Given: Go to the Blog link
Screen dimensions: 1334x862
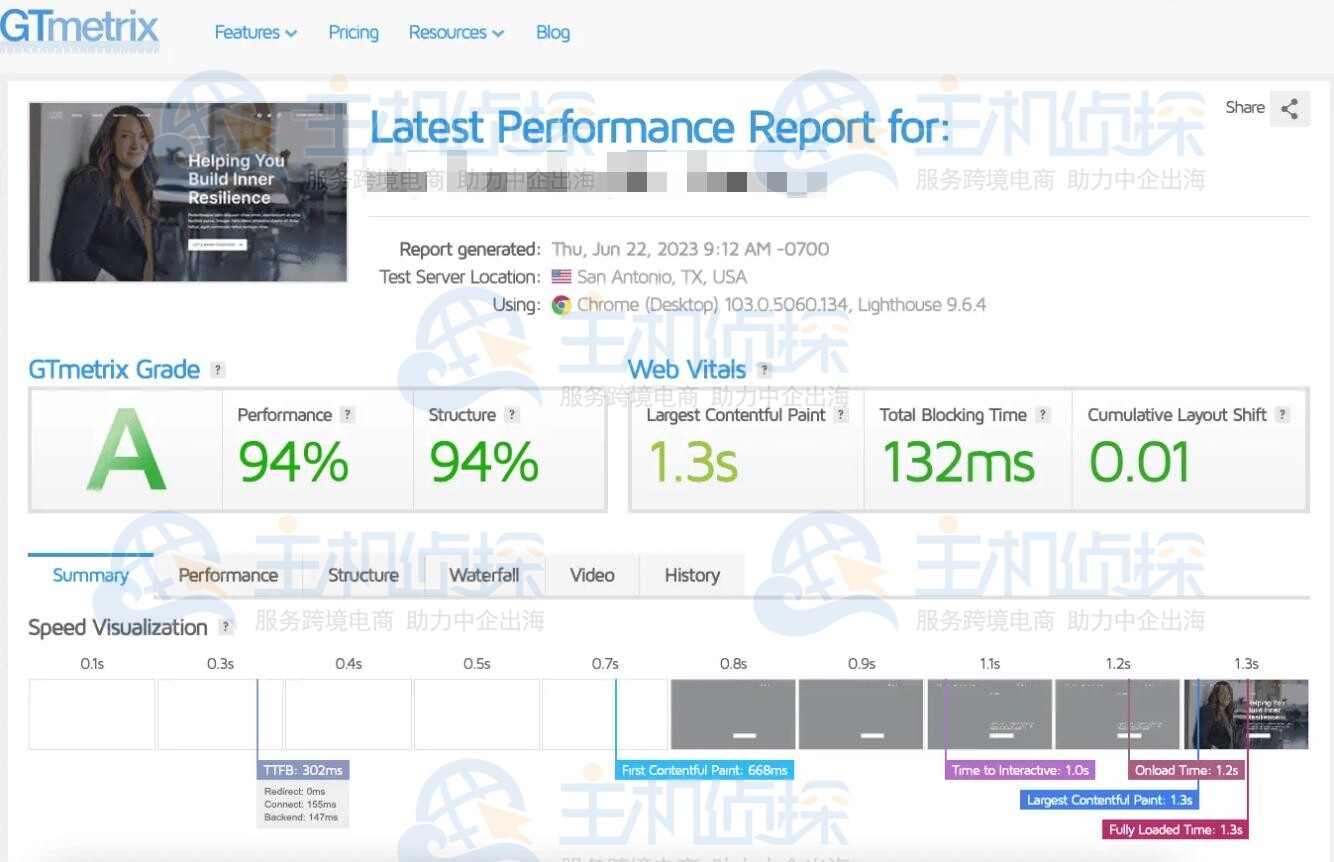Looking at the screenshot, I should 552,32.
